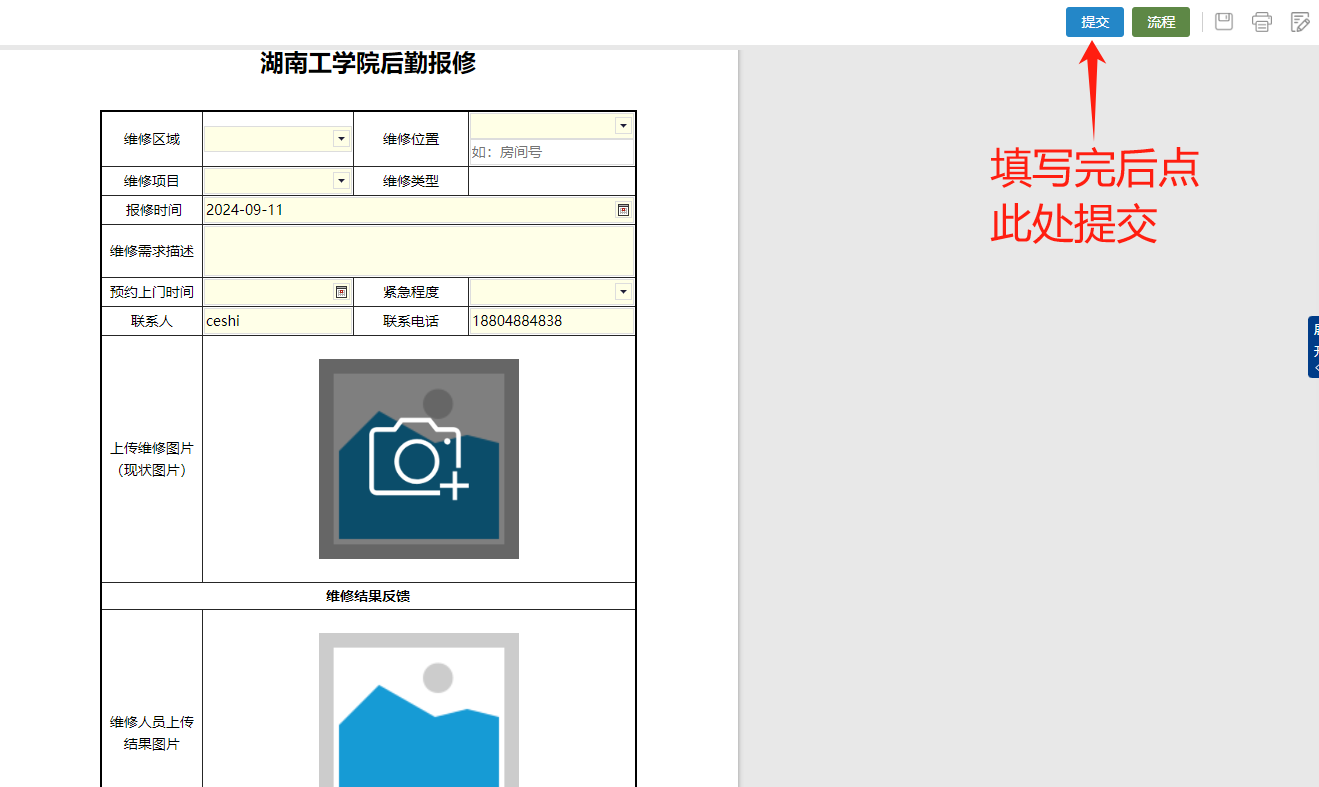Click the 维修需求描述 text area
The image size is (1319, 787).
click(419, 251)
